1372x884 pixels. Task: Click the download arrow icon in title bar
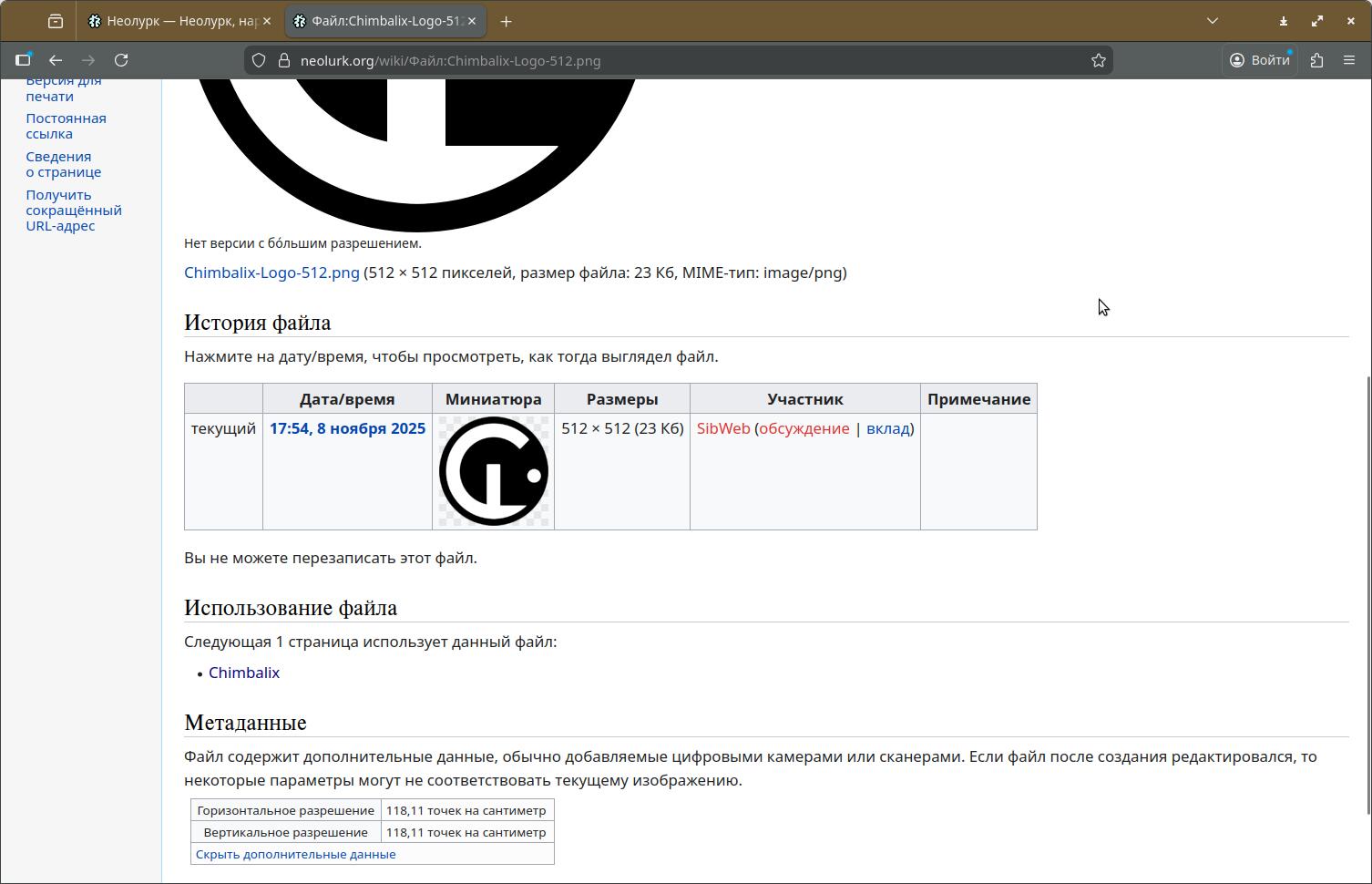(x=1284, y=21)
